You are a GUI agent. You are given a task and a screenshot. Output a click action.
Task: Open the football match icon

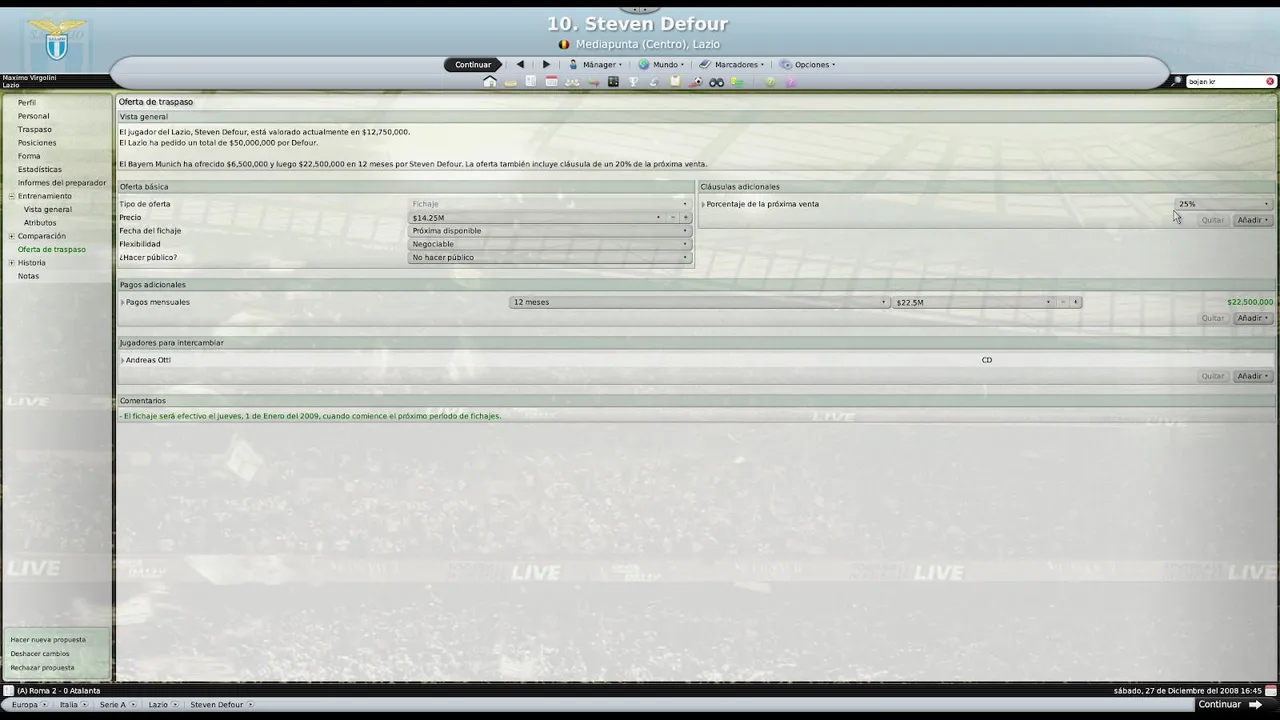click(696, 82)
